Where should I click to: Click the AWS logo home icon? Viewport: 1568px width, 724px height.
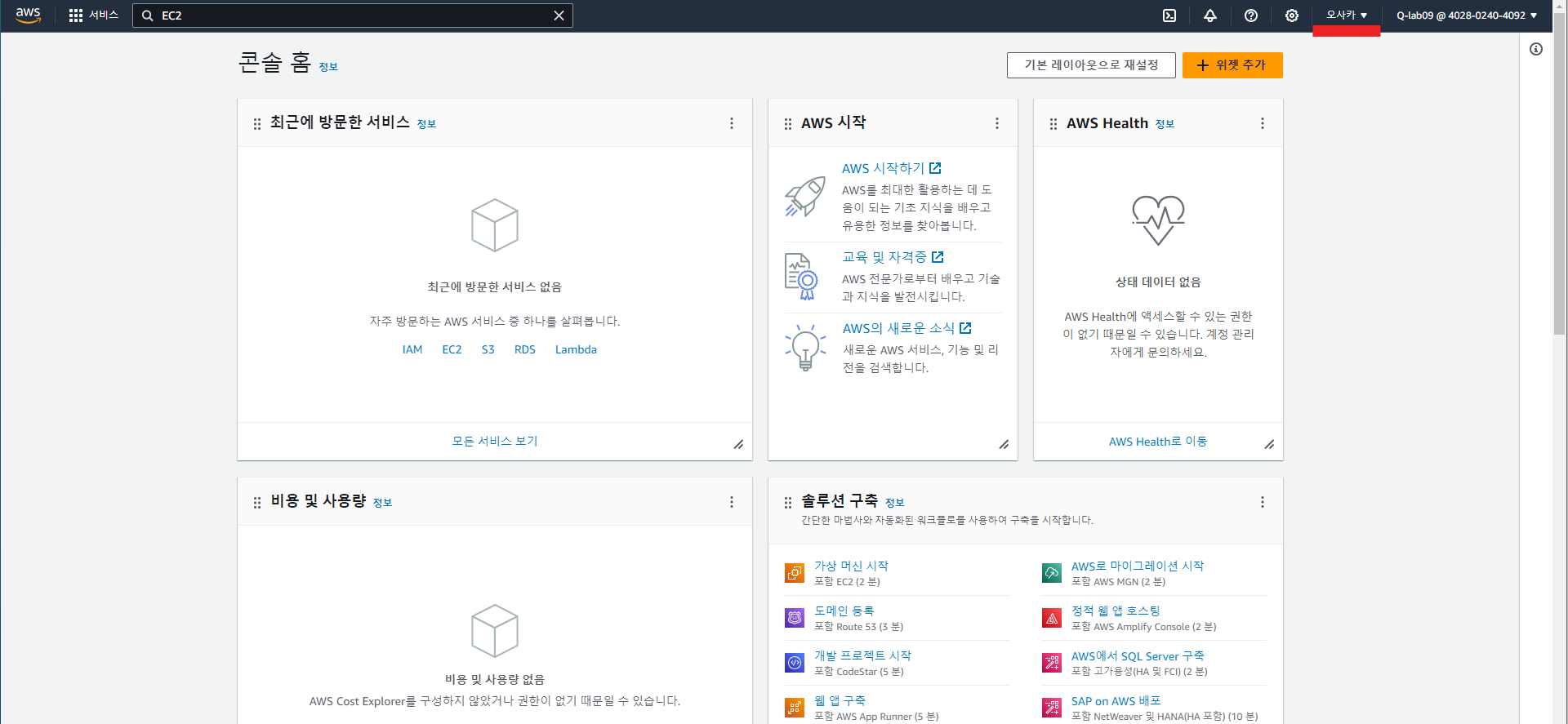tap(28, 16)
